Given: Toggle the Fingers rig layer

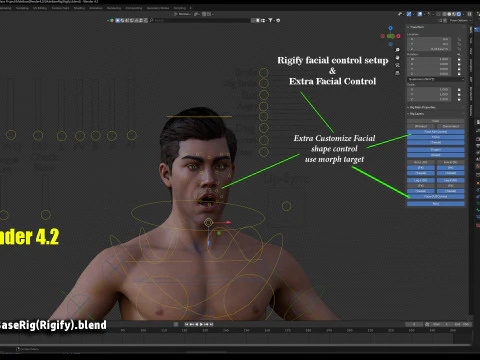Looking at the screenshot, I should (435, 150).
